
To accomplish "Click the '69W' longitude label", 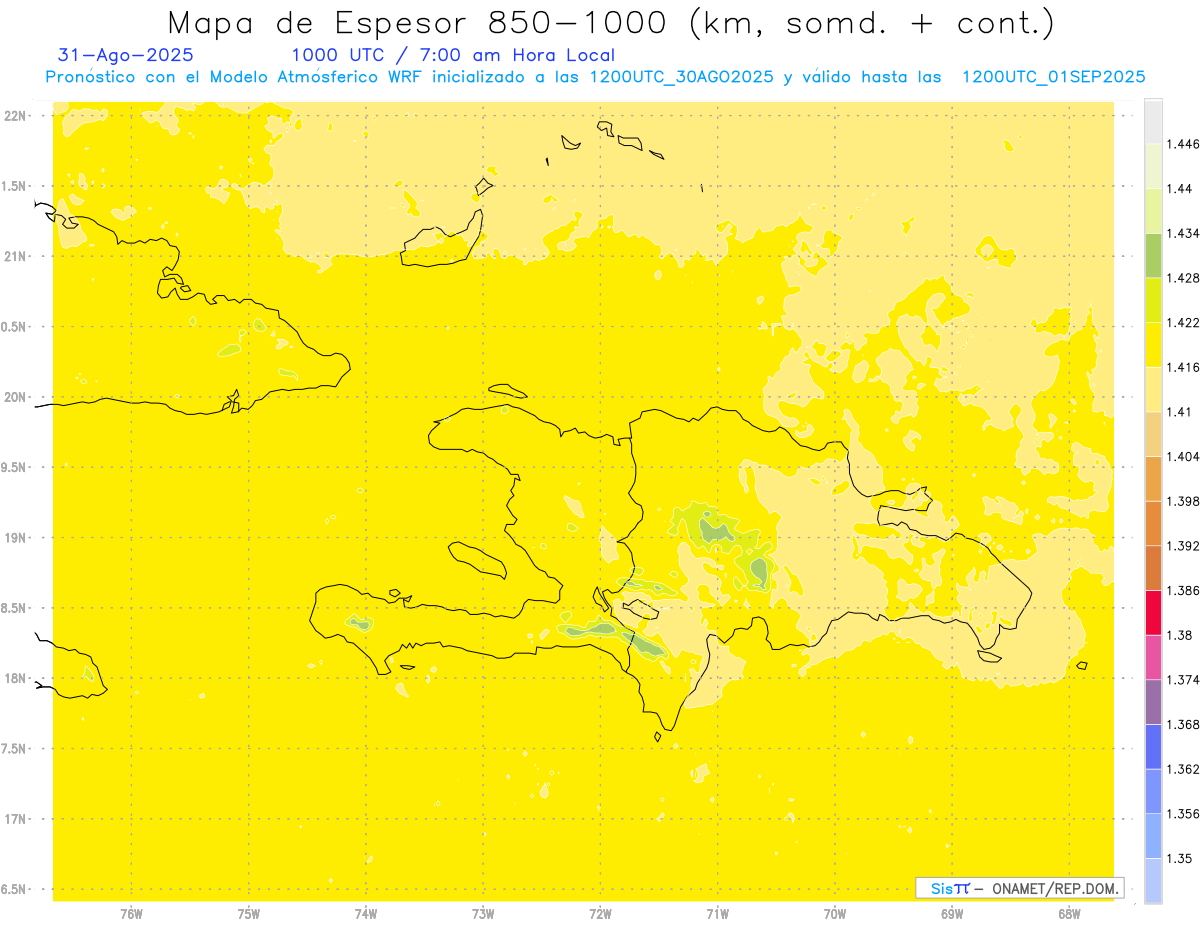I will click(952, 914).
